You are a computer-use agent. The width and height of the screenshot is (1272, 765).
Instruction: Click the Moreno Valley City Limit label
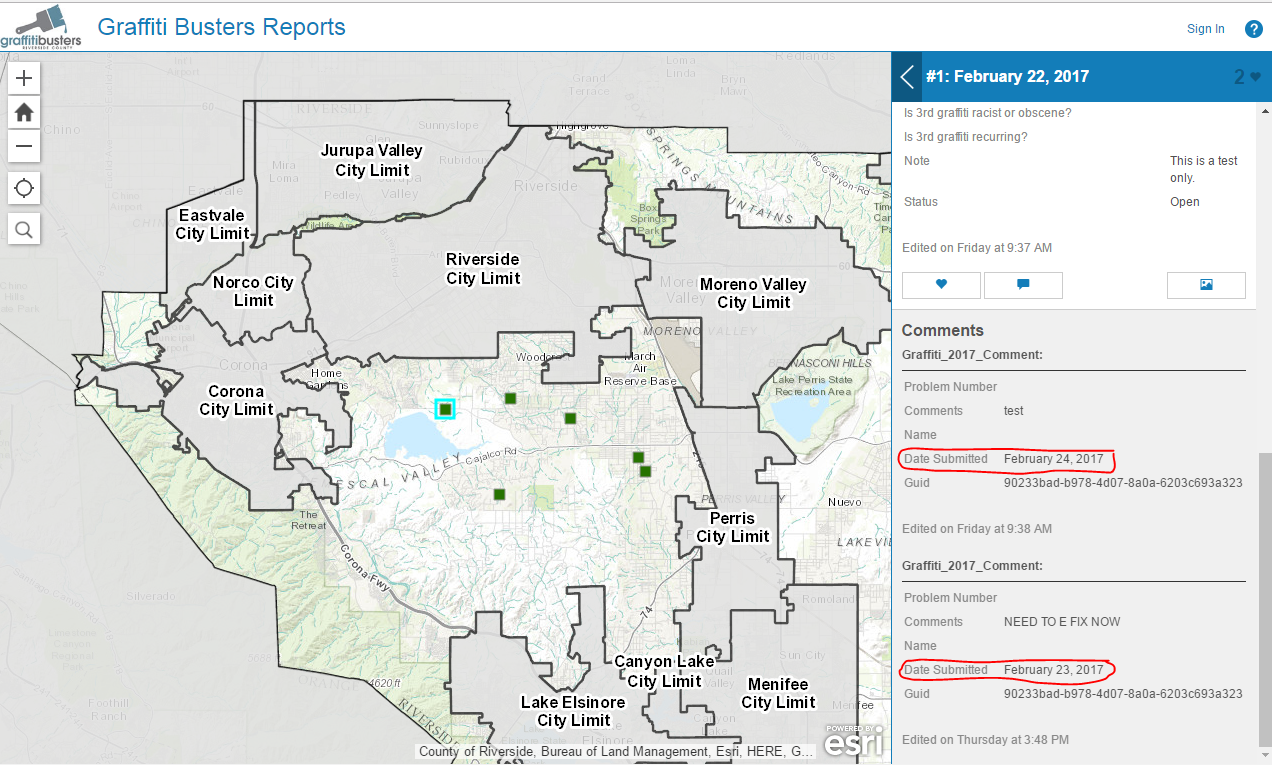(x=753, y=293)
